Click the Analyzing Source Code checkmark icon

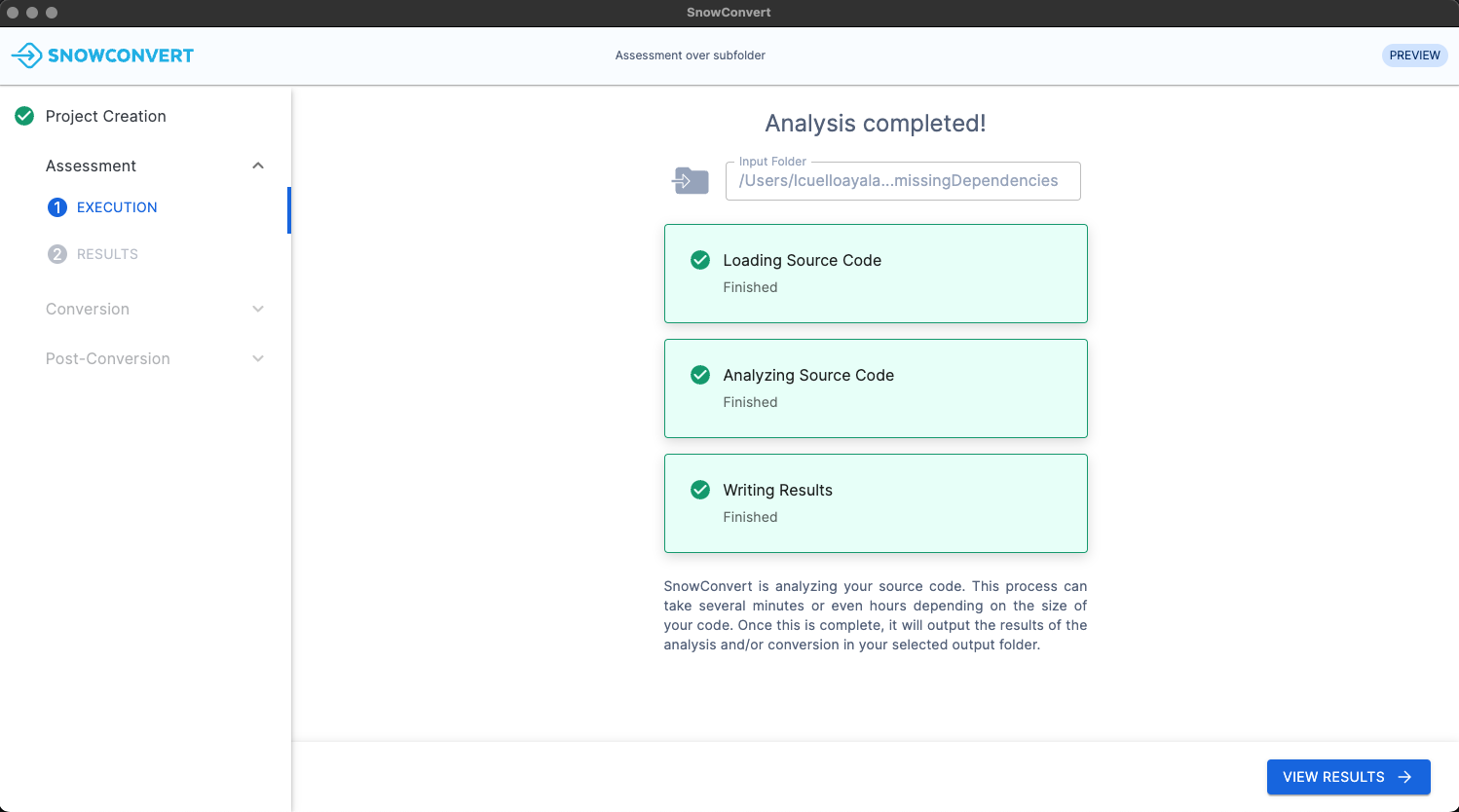point(699,375)
